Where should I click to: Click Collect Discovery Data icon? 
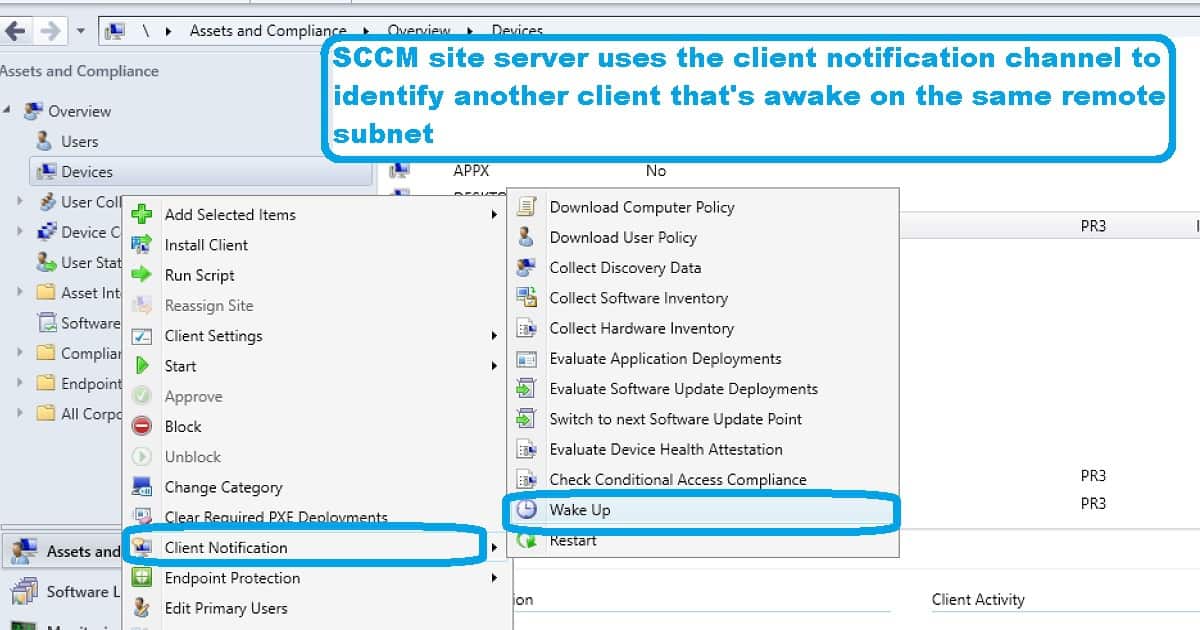[526, 268]
